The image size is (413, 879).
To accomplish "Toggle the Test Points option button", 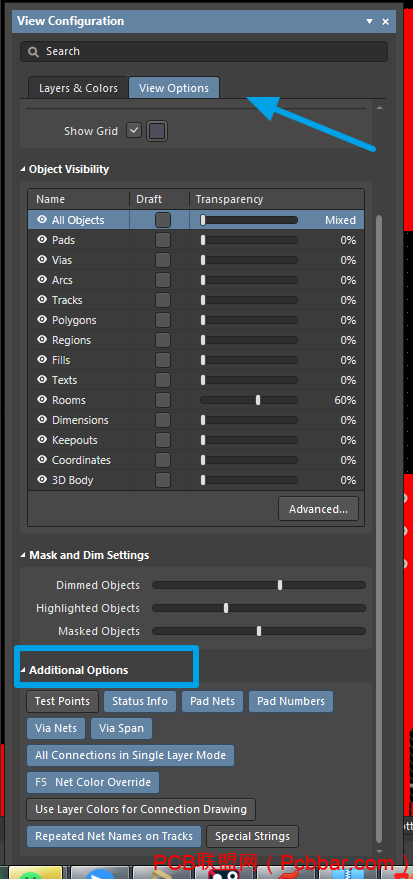I will coord(62,701).
